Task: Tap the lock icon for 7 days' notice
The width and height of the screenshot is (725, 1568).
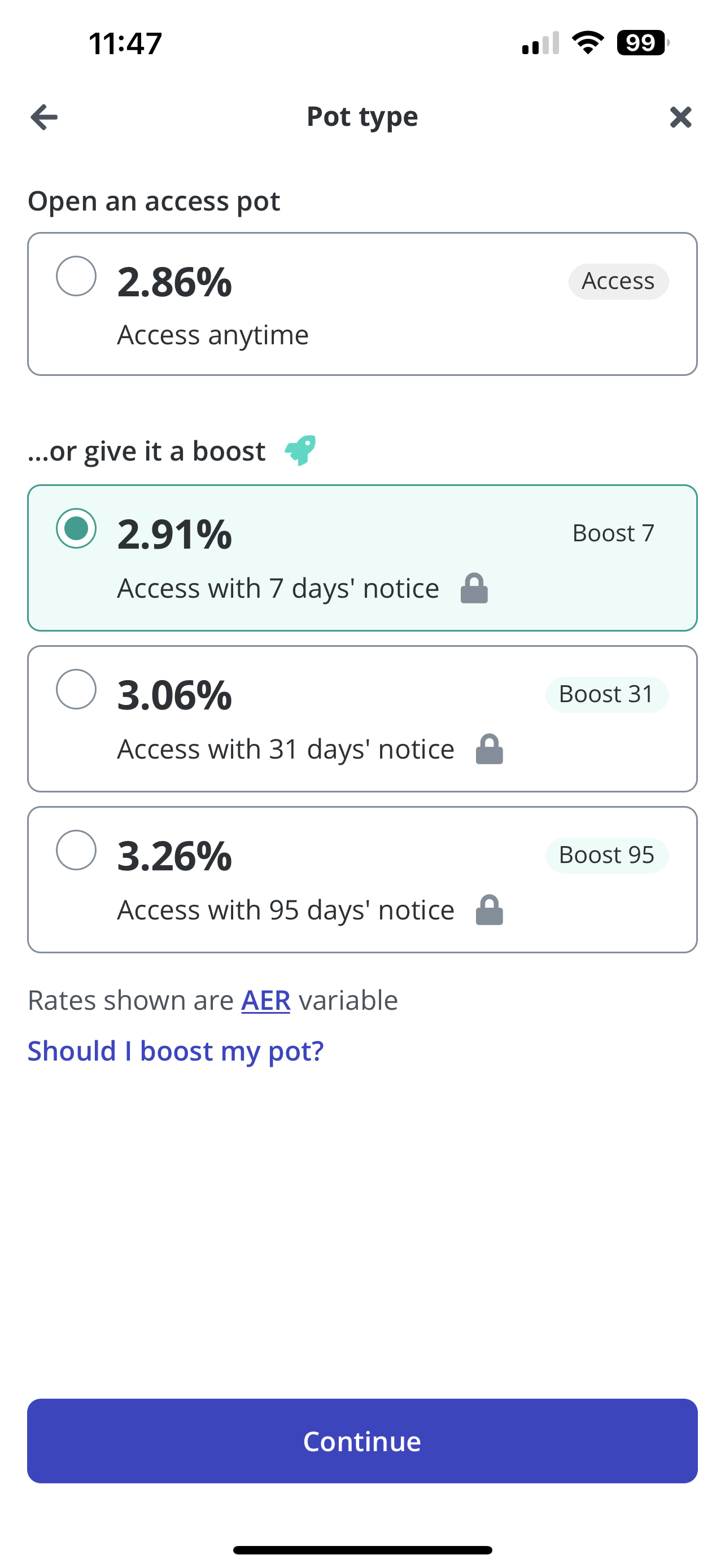Action: tap(474, 588)
